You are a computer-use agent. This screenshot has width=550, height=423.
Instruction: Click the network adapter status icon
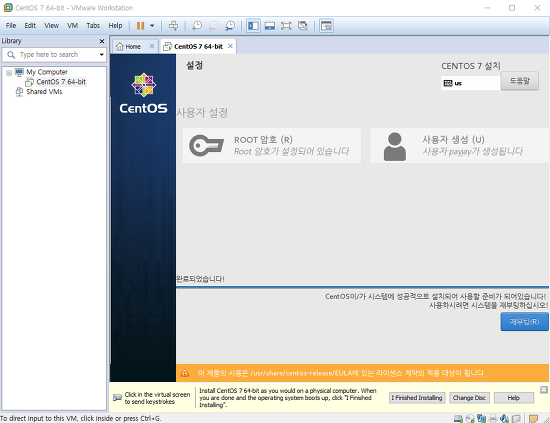point(482,418)
